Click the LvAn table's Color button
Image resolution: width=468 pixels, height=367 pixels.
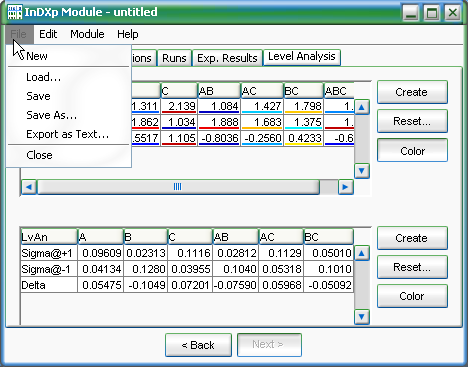(412, 296)
